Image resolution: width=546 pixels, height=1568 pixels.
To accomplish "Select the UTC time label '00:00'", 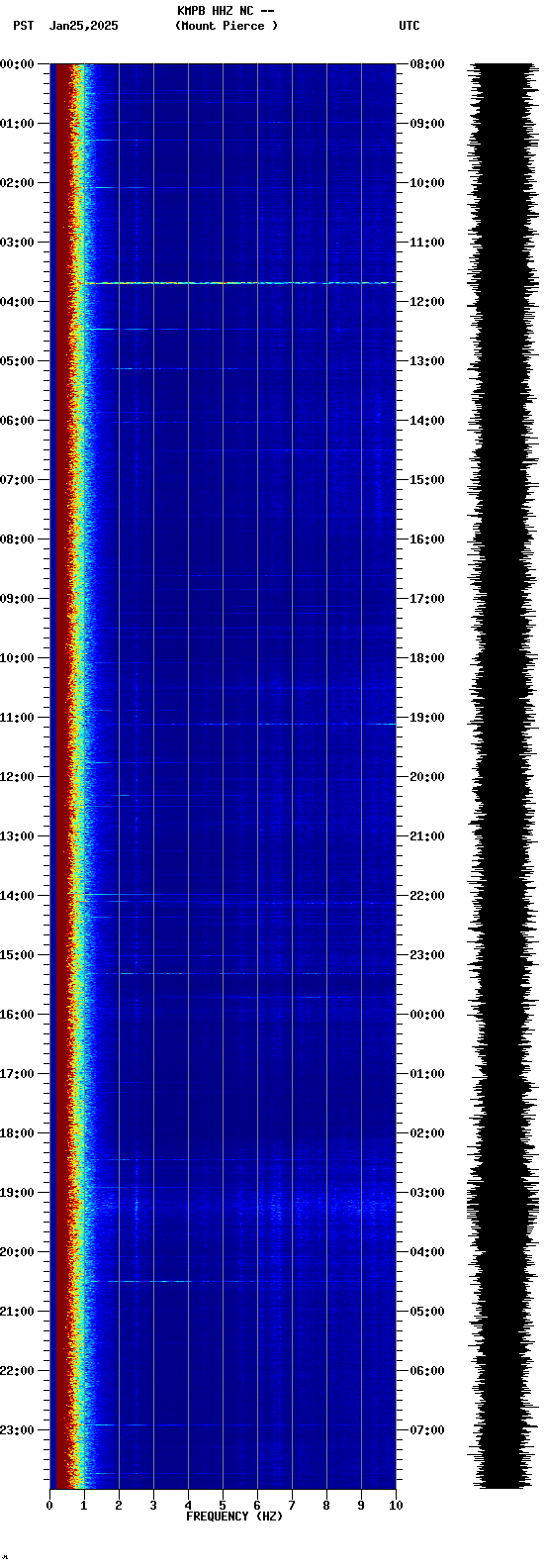I will pos(427,1015).
